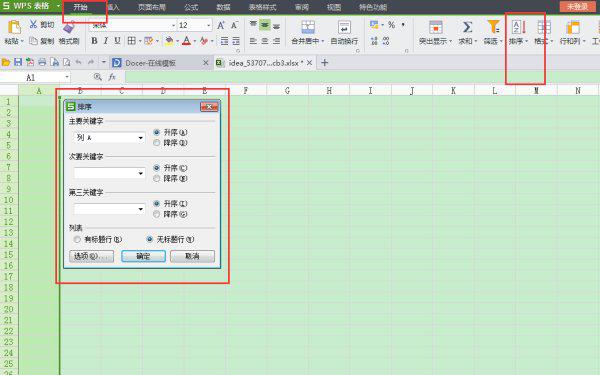Toggle italic formatting (I)
600x375 pixels.
[x=106, y=41]
